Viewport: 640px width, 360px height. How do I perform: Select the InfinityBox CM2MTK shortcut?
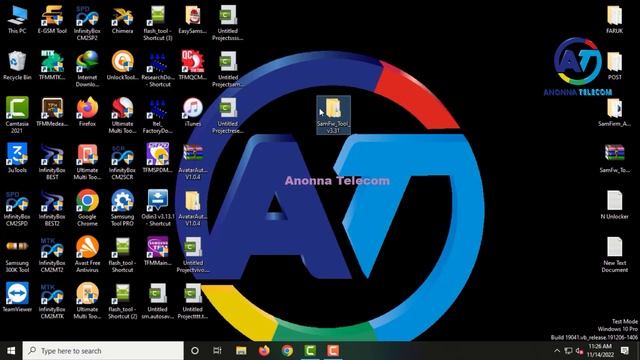[x=52, y=301]
